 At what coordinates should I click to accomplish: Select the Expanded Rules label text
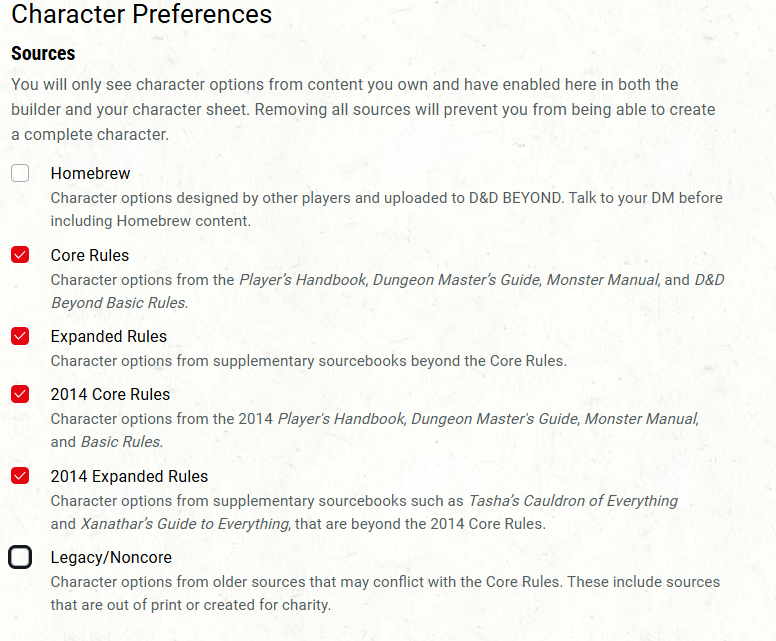pyautogui.click(x=109, y=336)
